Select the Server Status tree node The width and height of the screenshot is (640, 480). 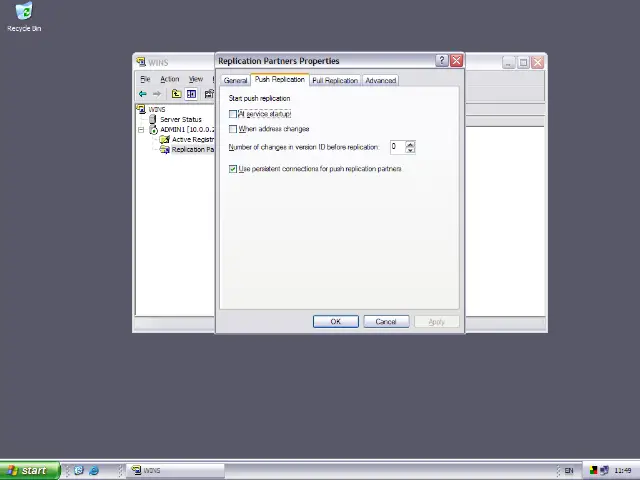pyautogui.click(x=180, y=119)
